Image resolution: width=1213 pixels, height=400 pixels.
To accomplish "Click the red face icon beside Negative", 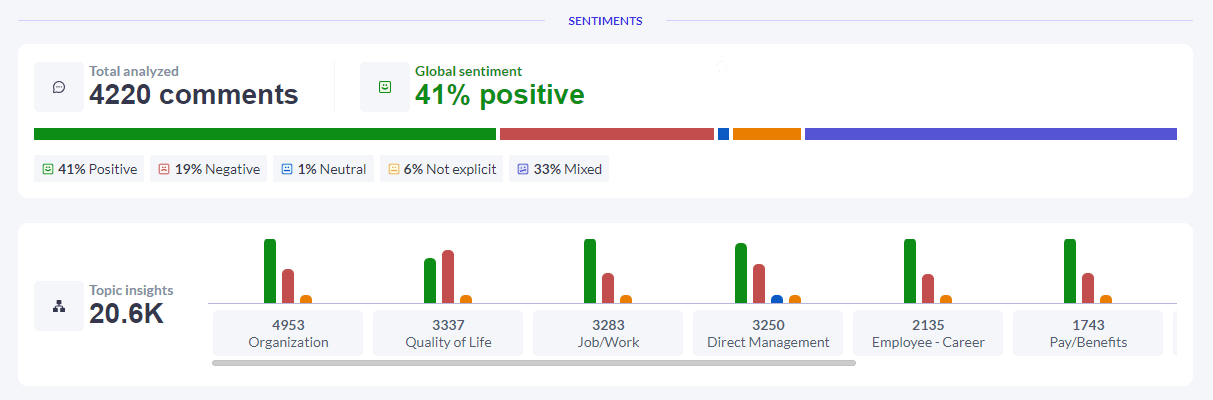I will pyautogui.click(x=164, y=169).
